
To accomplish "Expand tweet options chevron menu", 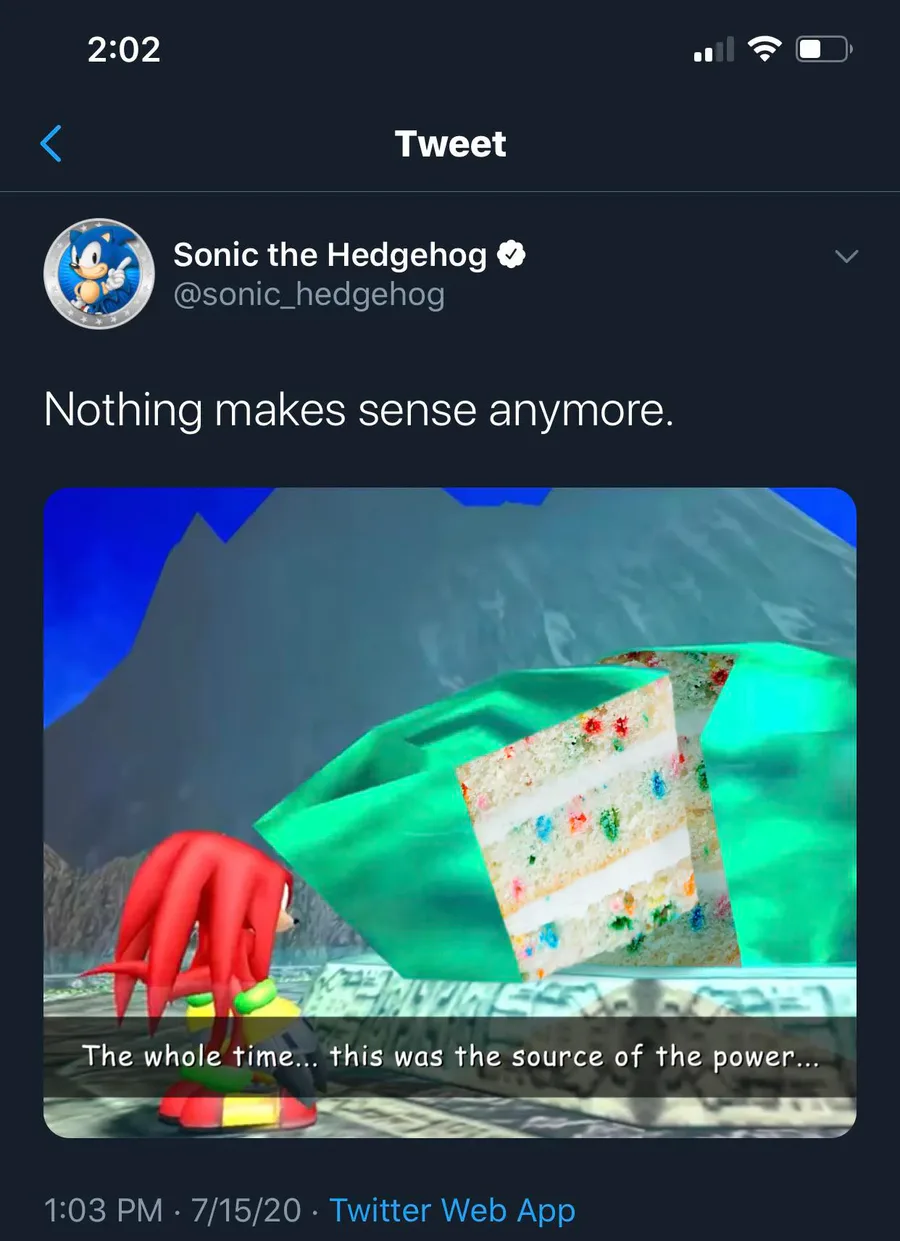I will [x=846, y=257].
